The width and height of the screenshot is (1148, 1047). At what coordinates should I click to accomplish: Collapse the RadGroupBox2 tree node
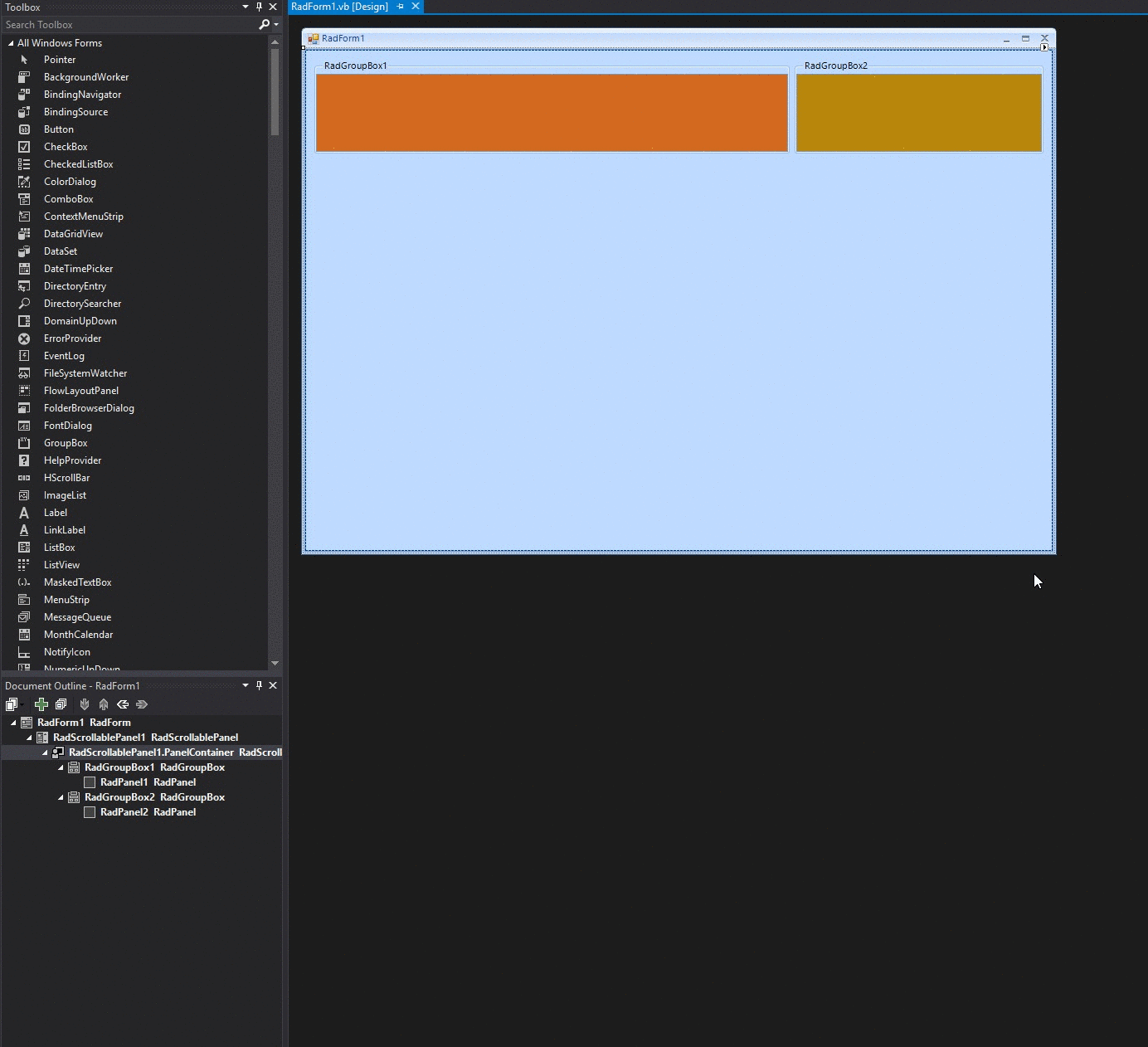[61, 797]
